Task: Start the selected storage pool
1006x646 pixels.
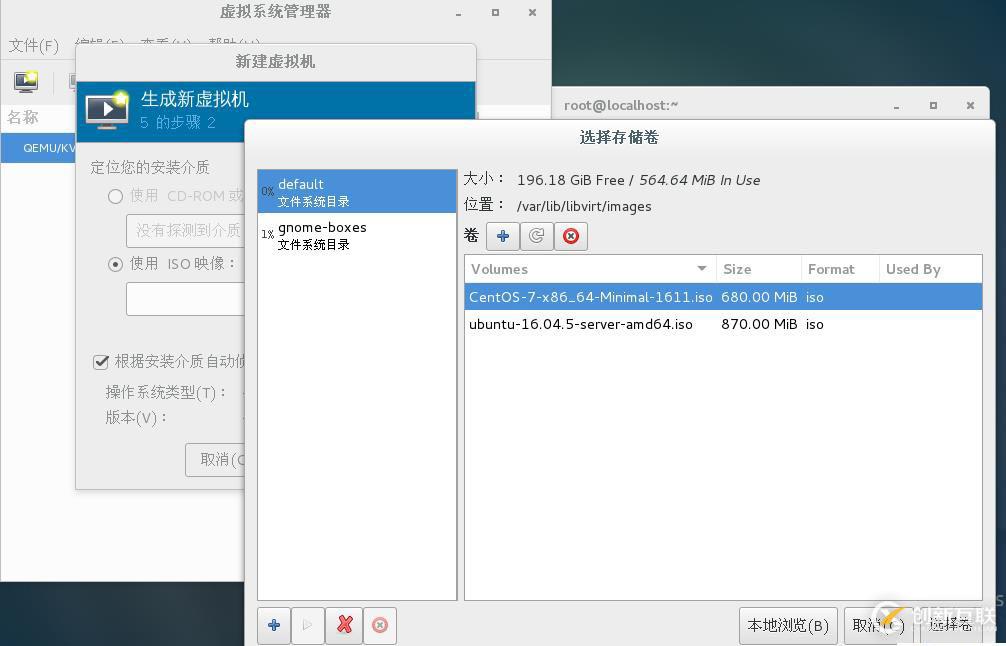Action: (307, 625)
